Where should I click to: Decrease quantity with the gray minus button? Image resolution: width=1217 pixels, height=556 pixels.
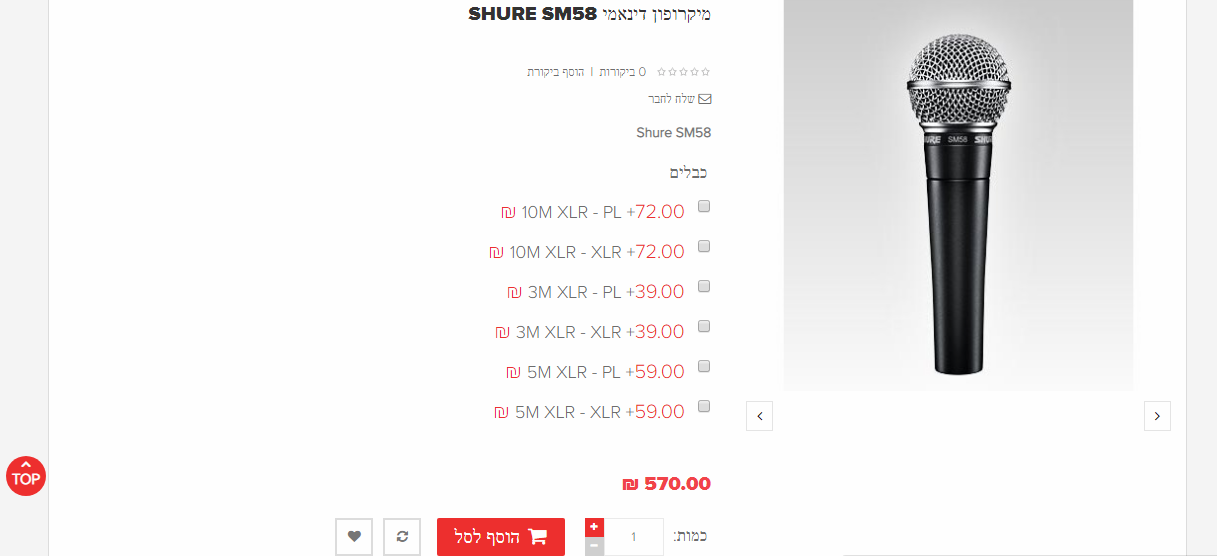click(x=594, y=546)
